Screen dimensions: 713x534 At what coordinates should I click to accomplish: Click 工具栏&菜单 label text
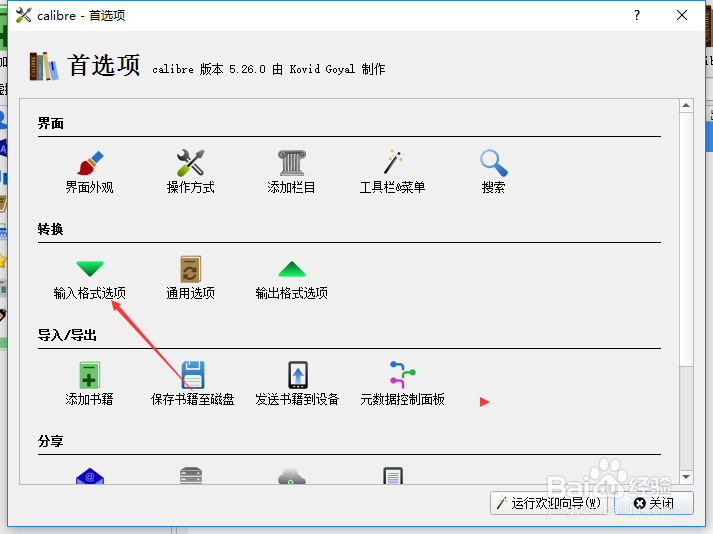392,187
